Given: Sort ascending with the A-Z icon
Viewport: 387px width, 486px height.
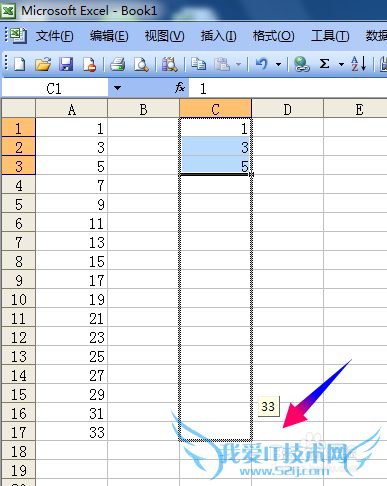Looking at the screenshot, I should [359, 64].
